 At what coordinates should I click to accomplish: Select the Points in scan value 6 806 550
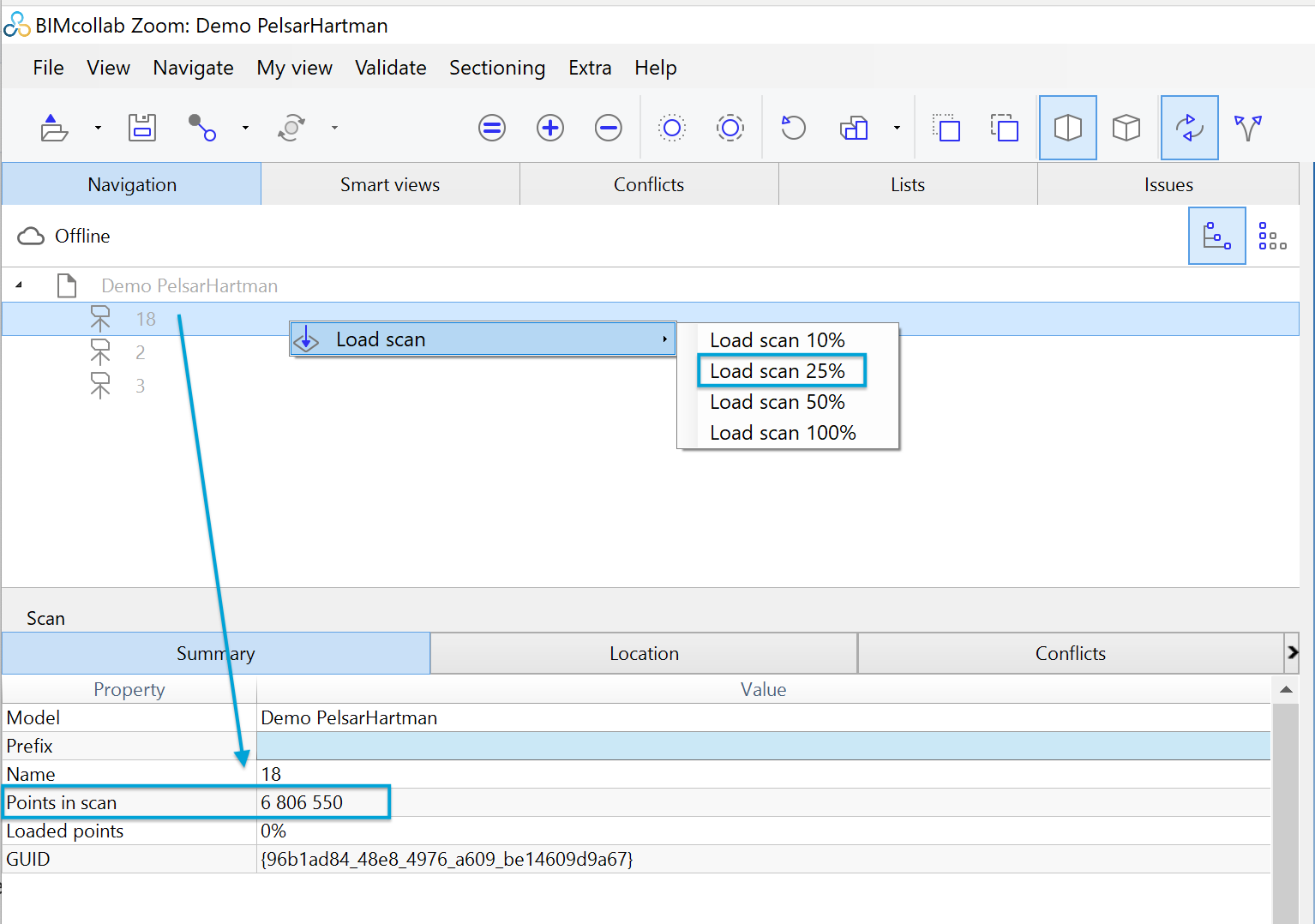pyautogui.click(x=302, y=802)
